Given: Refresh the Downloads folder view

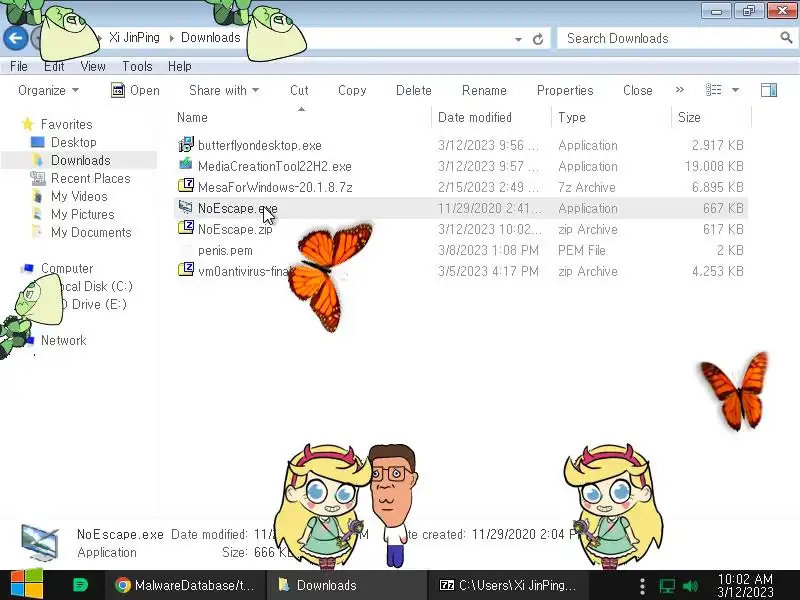Looking at the screenshot, I should [x=538, y=39].
